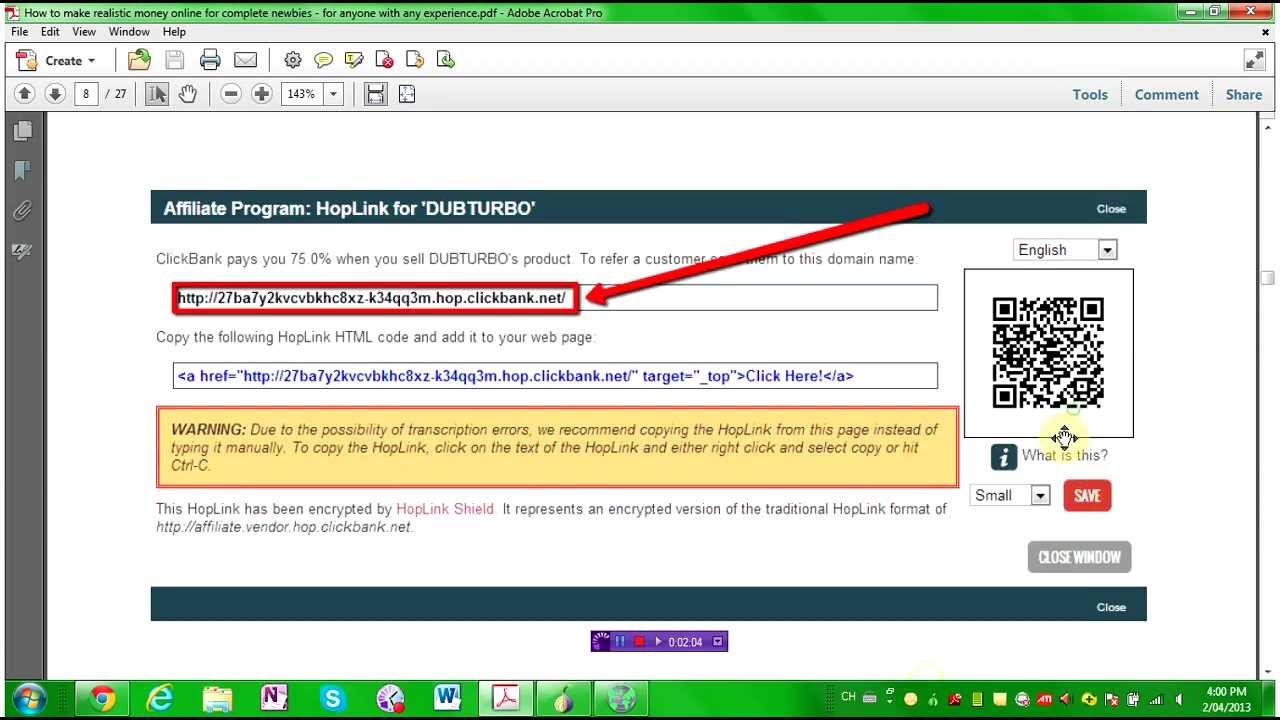Open the File menu
The width and height of the screenshot is (1280, 720).
(x=20, y=32)
